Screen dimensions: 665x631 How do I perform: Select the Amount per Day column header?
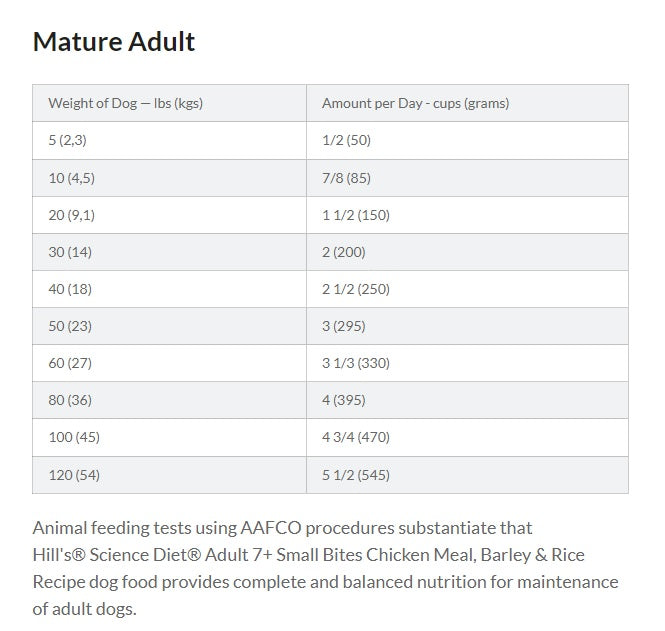click(467, 103)
